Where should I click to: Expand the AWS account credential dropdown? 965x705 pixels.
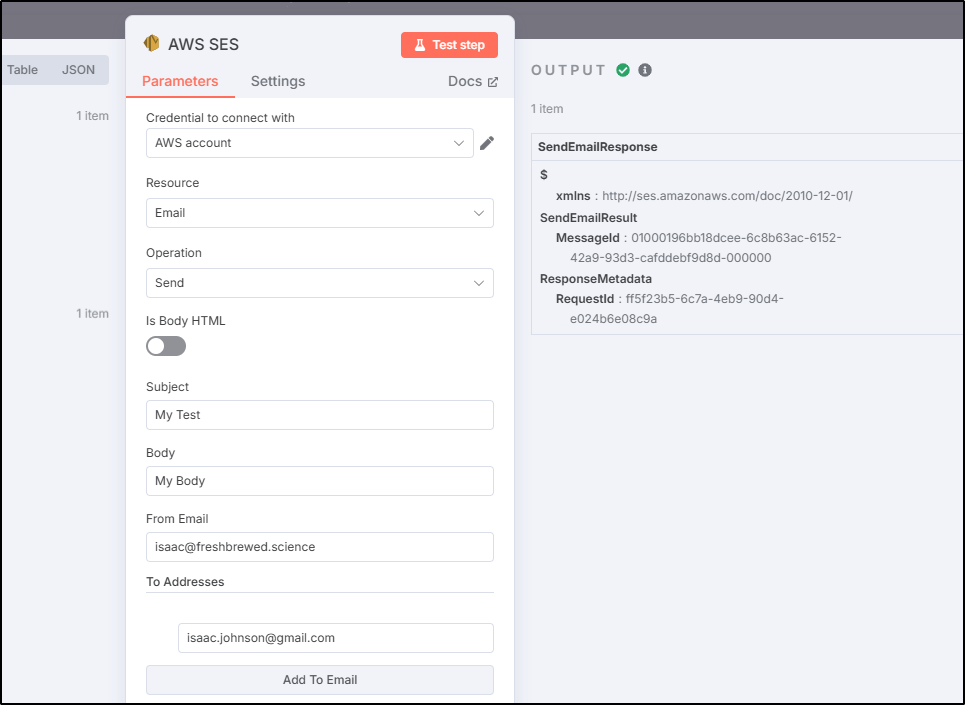[310, 143]
